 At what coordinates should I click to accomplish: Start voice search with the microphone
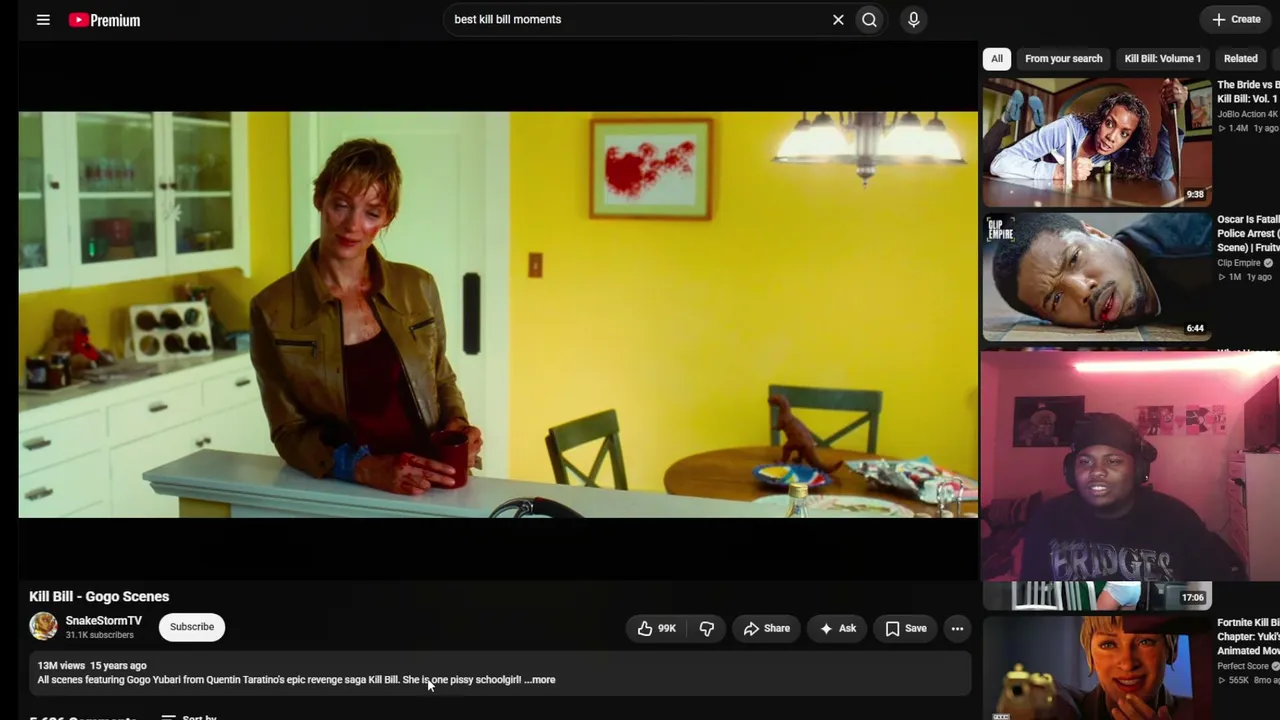(913, 20)
